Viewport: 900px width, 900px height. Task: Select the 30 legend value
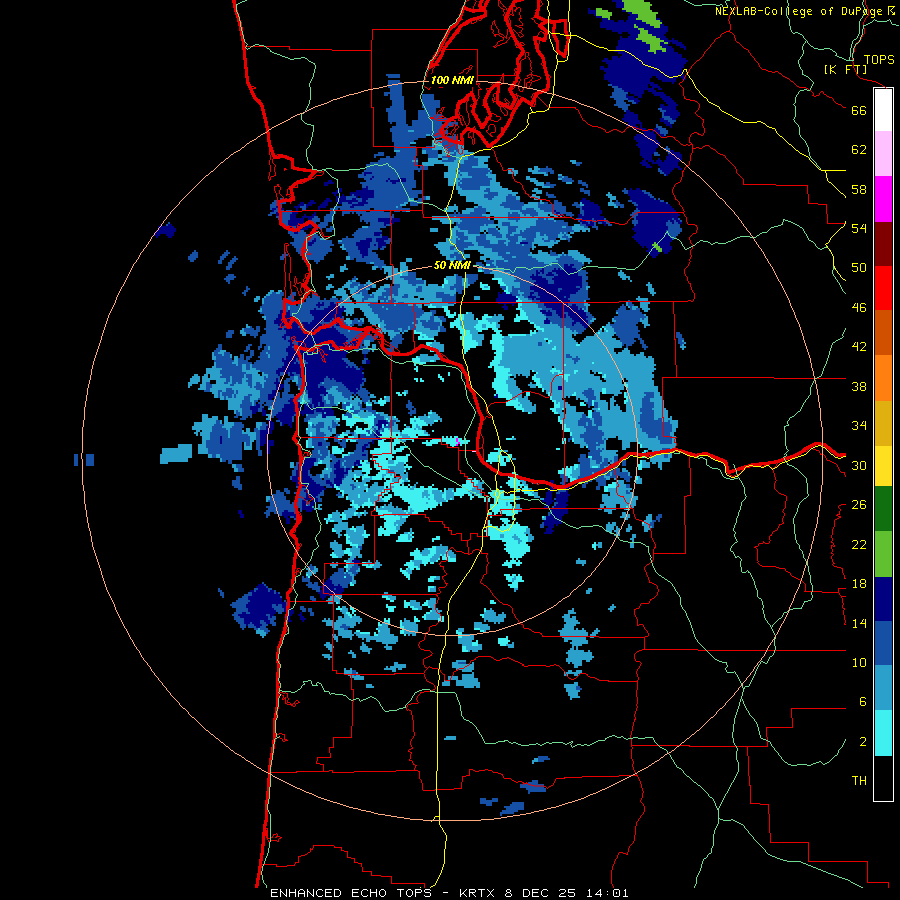tap(859, 465)
